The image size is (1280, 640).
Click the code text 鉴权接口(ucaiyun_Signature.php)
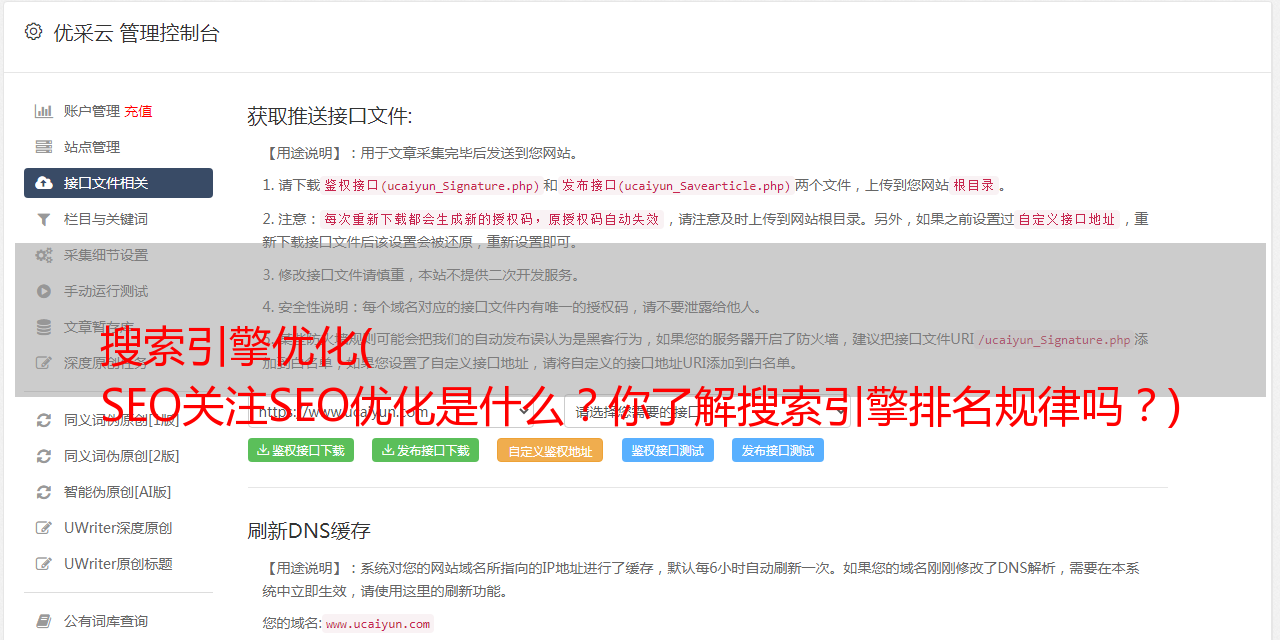431,185
